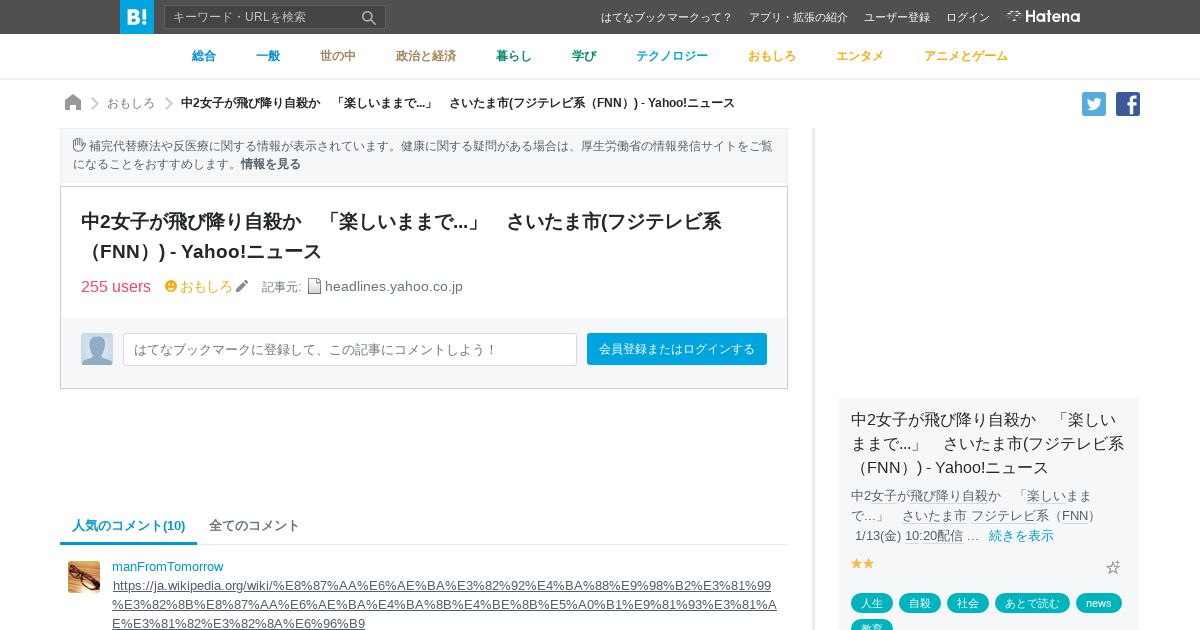1200x630 pixels.
Task: Select the テクノロジー category tab
Action: click(x=672, y=56)
